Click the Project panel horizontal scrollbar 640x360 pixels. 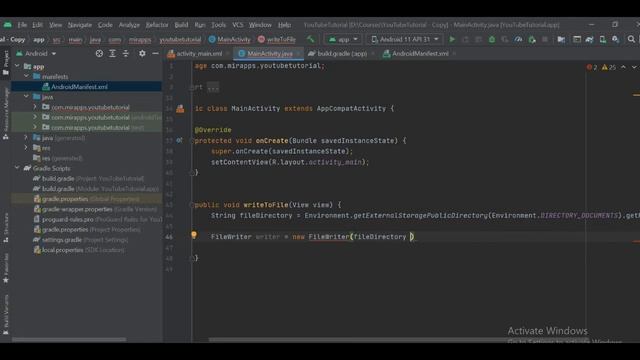[x=69, y=340]
